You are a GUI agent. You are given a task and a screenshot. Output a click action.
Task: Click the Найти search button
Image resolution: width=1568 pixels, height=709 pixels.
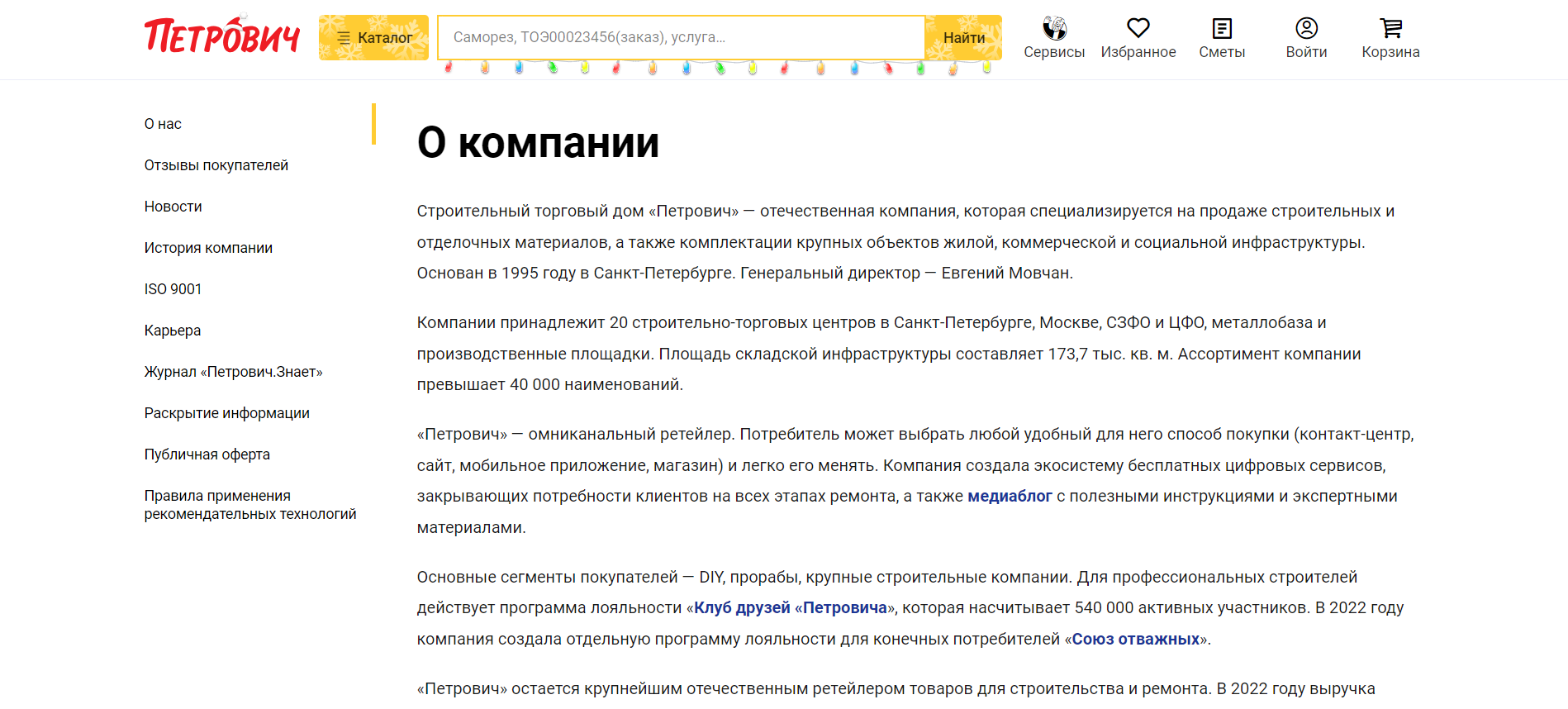[x=963, y=37]
